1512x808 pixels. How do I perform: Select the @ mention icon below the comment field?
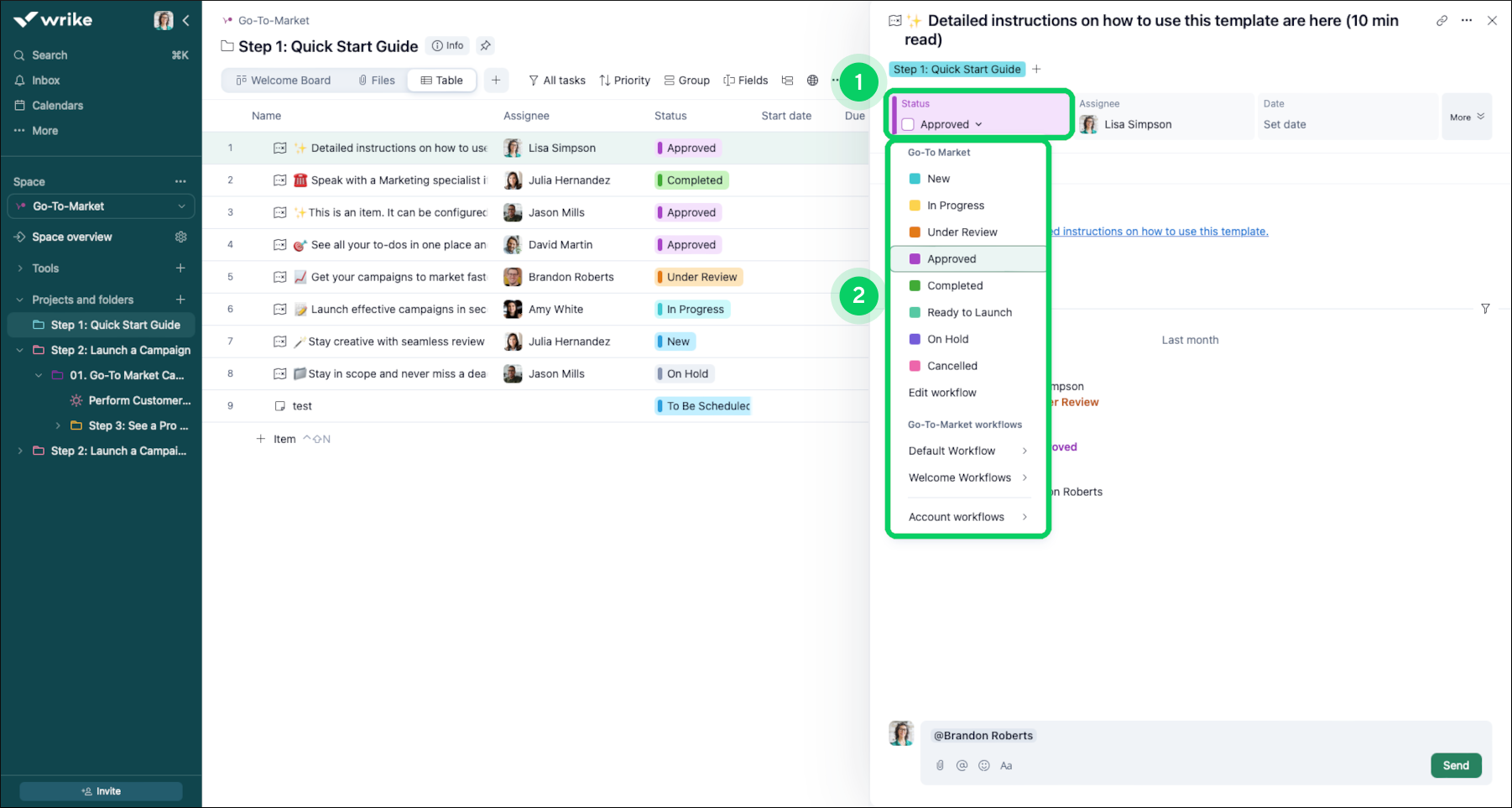click(x=962, y=765)
